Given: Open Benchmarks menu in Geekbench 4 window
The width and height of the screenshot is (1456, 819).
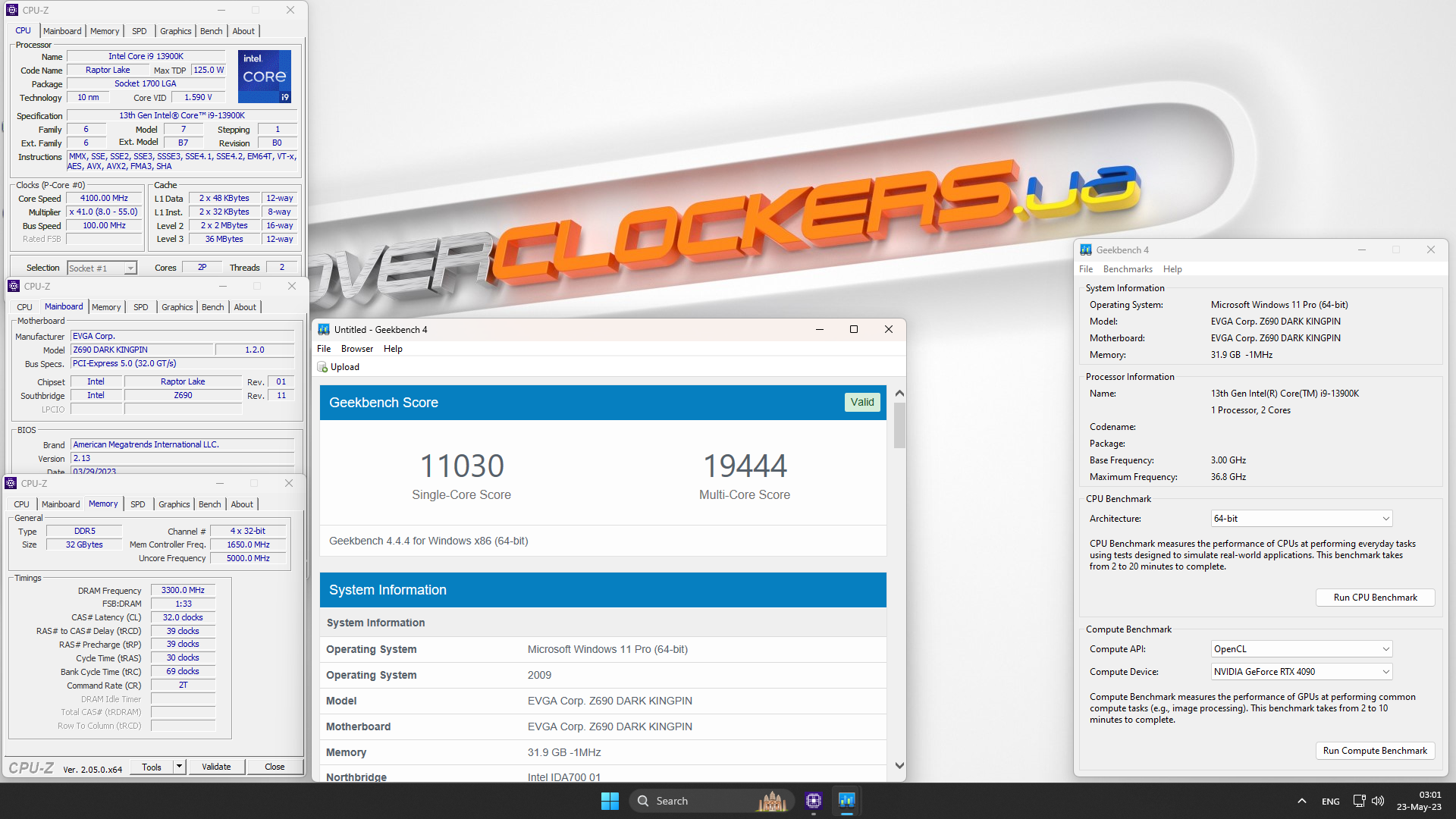Looking at the screenshot, I should 1128,269.
